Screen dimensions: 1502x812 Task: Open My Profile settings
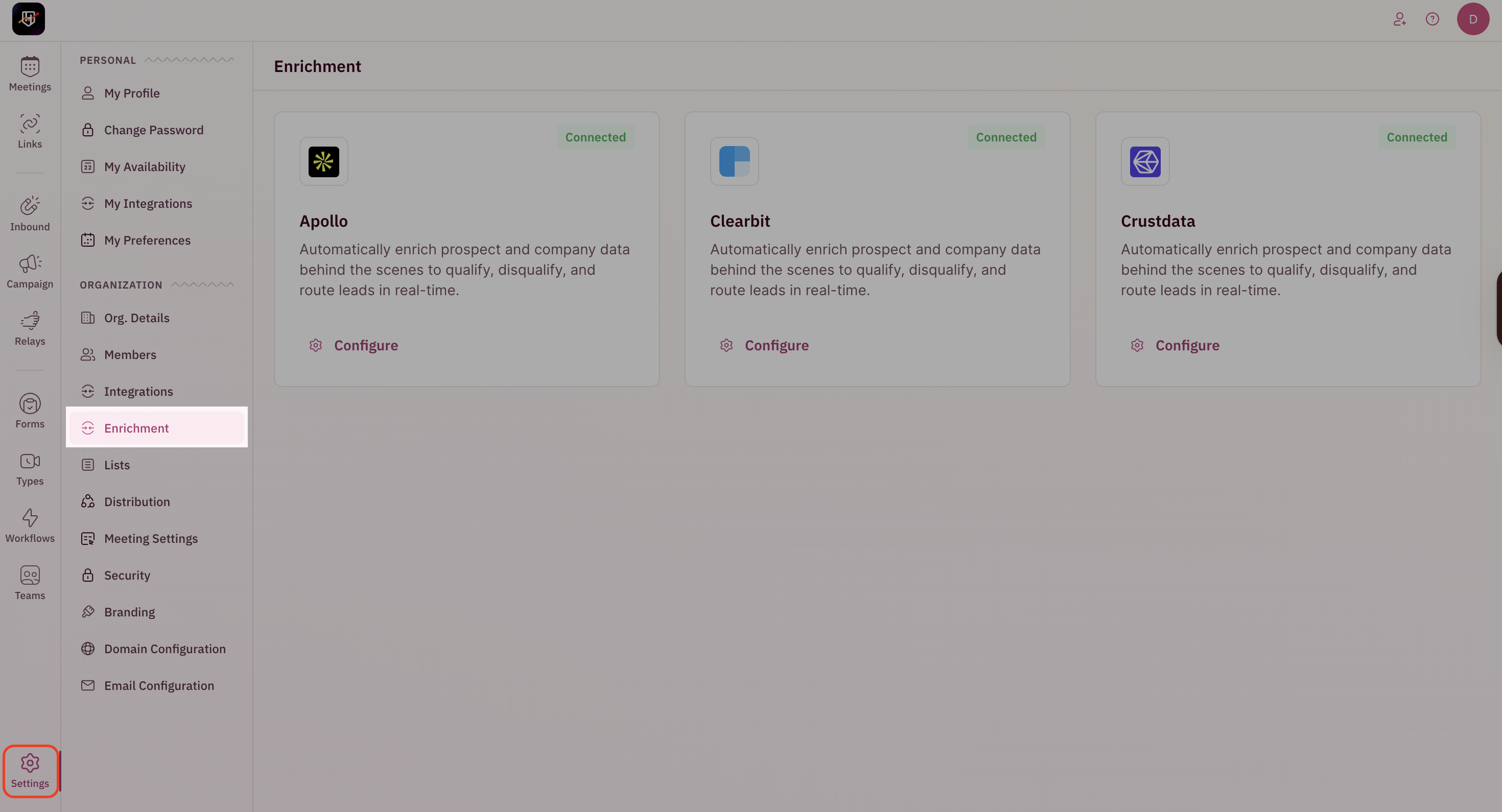[x=157, y=93]
